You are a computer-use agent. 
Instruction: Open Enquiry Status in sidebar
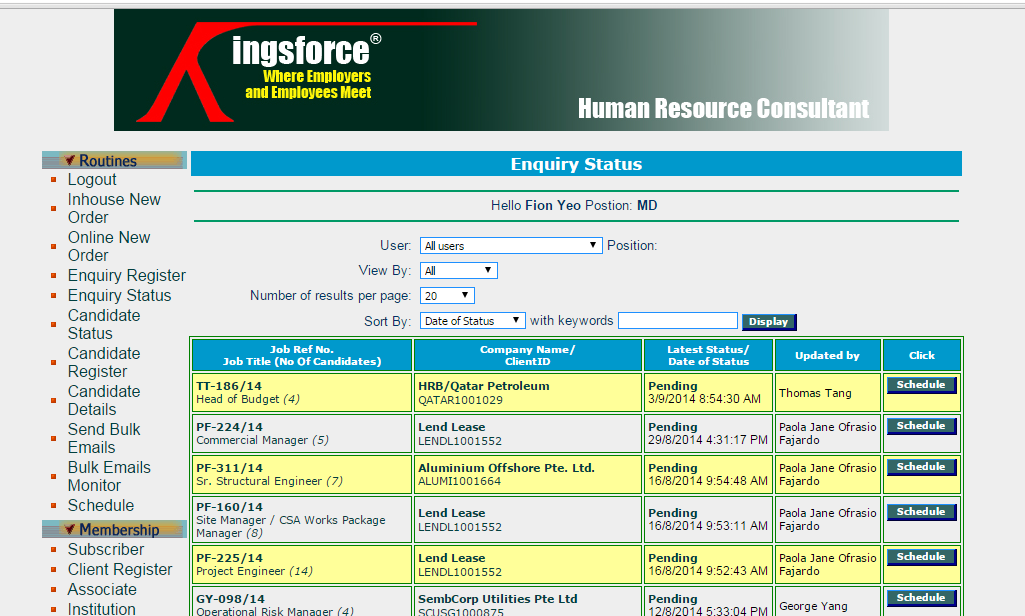pos(120,296)
